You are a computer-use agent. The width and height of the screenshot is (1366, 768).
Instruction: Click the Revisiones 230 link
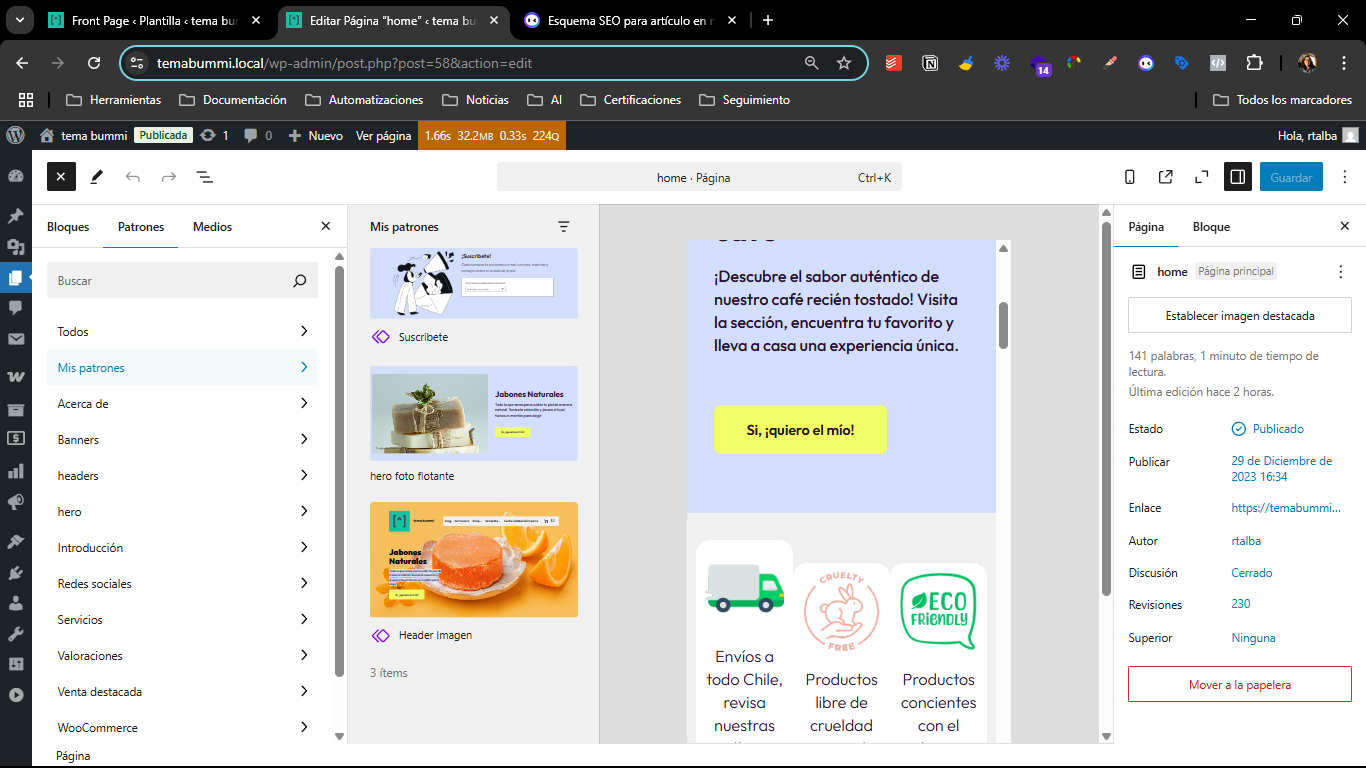[1241, 604]
